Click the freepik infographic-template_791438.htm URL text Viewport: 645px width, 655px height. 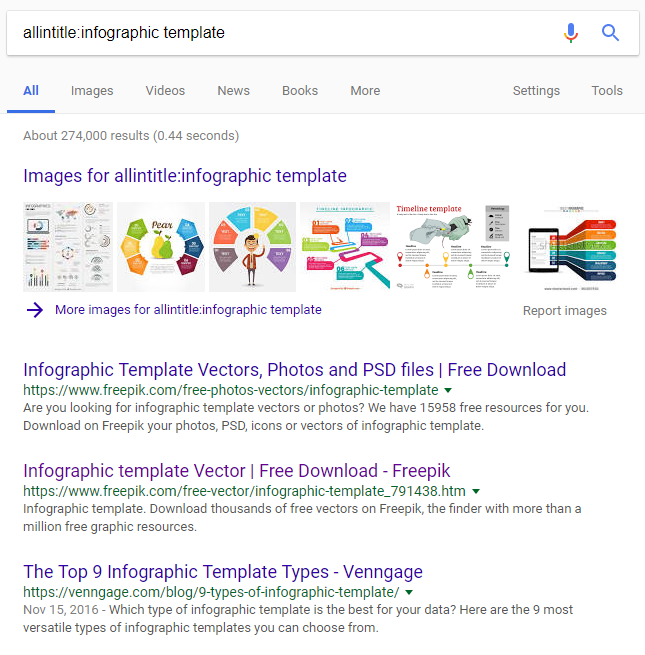click(x=244, y=491)
